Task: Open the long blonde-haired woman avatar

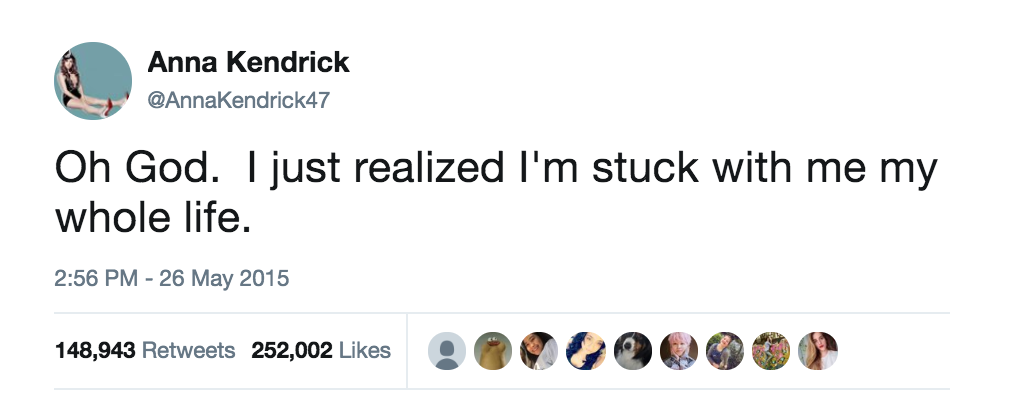Action: 818,351
